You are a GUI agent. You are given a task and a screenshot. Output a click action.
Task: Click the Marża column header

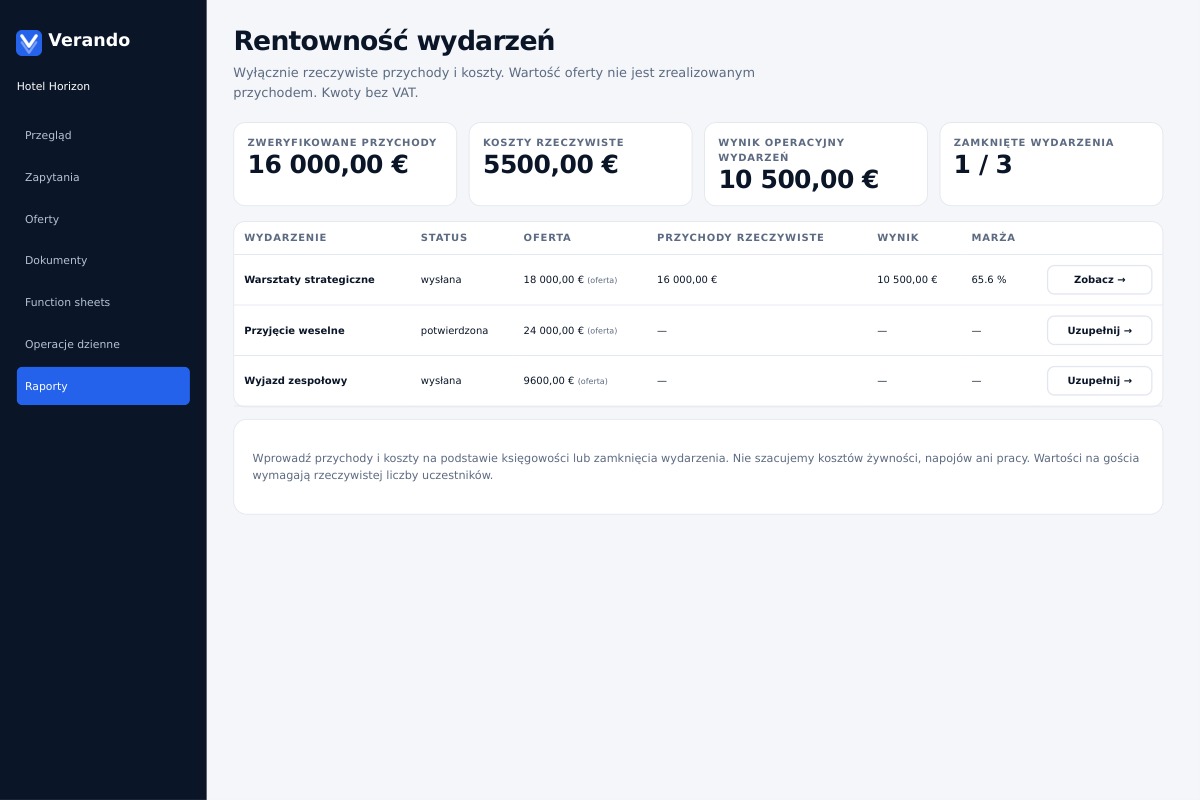pos(993,238)
